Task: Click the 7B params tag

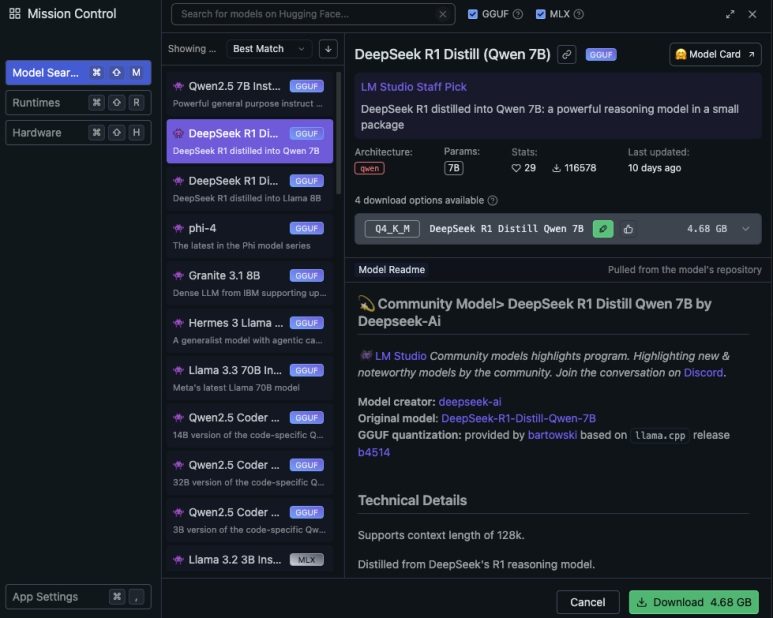Action: tap(454, 168)
